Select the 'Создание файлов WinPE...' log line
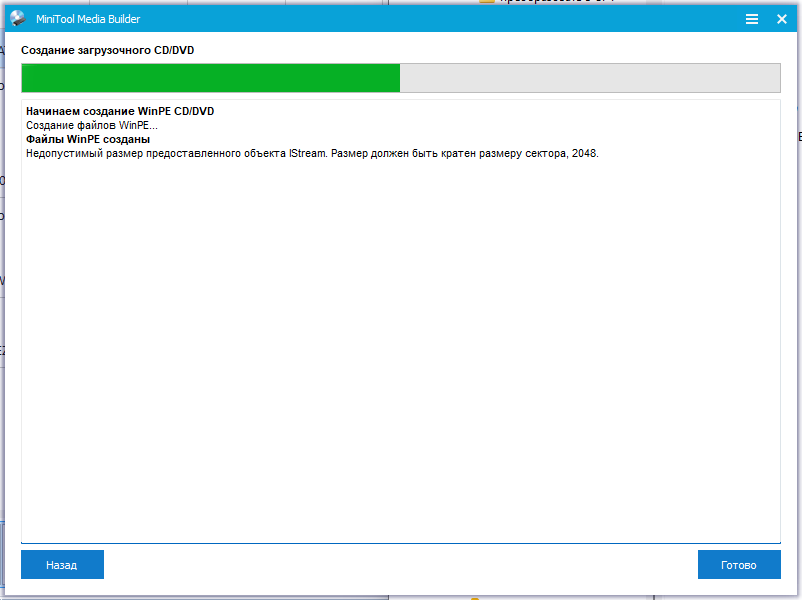The height and width of the screenshot is (600, 802). [92, 125]
